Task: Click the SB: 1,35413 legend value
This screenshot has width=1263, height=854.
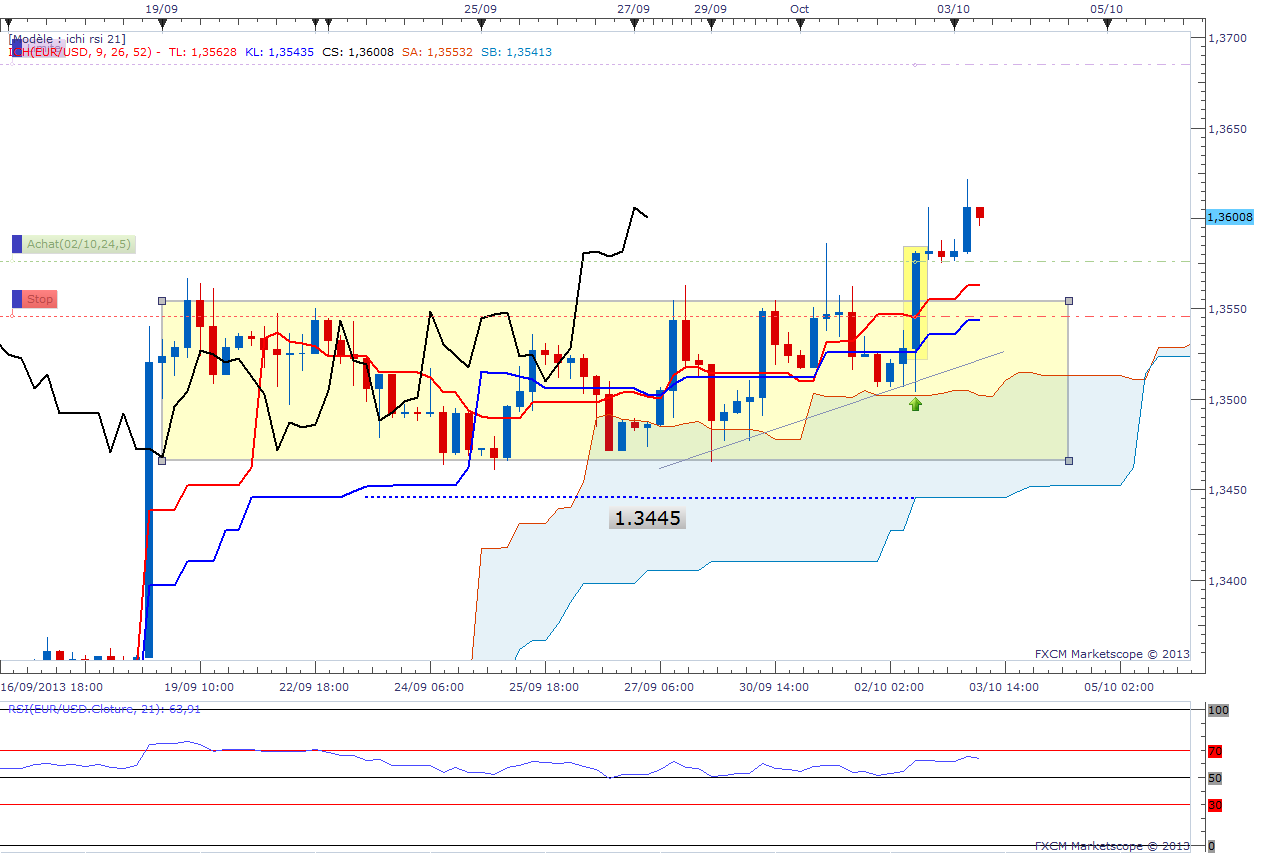Action: click(516, 52)
